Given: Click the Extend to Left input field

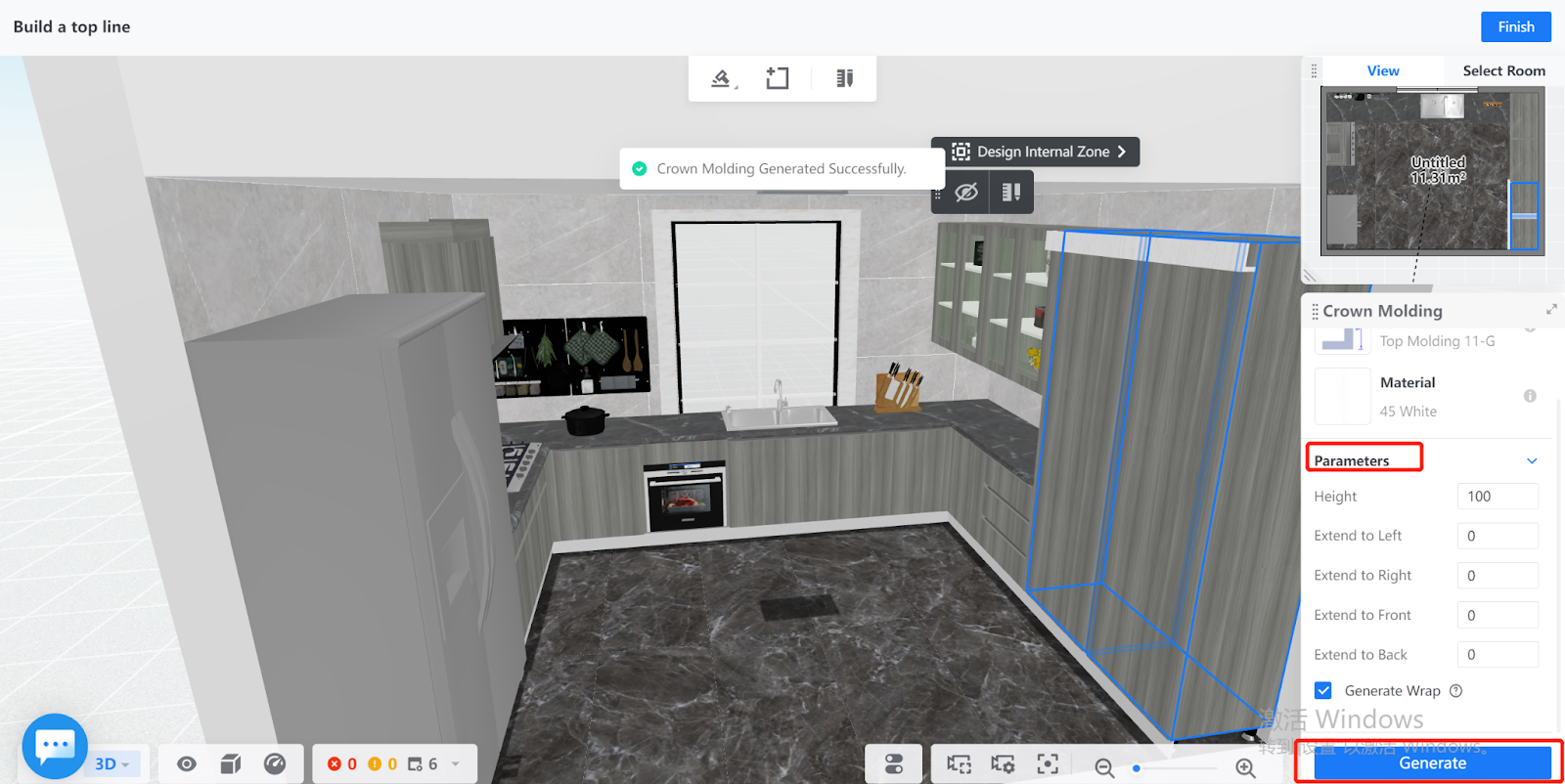Looking at the screenshot, I should [1498, 536].
